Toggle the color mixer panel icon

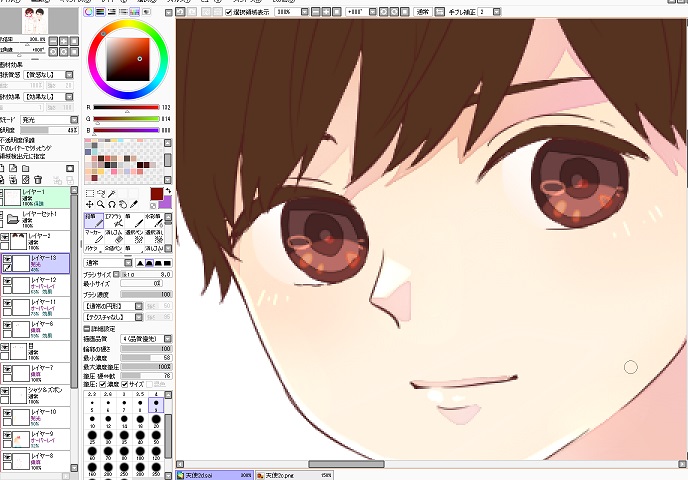coord(123,12)
